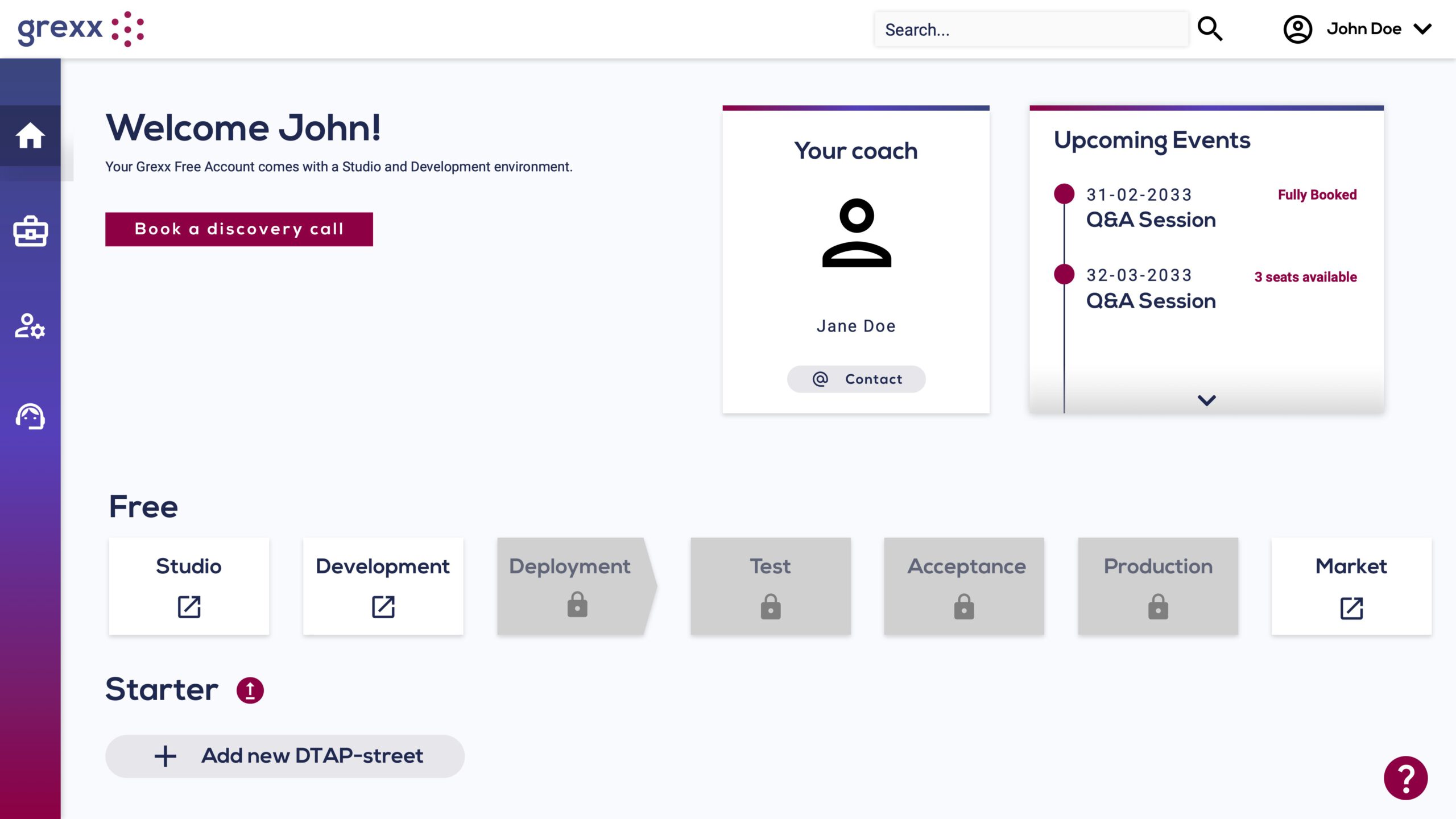1456x819 pixels.
Task: Click the Starter upgrade arrow icon
Action: [250, 690]
